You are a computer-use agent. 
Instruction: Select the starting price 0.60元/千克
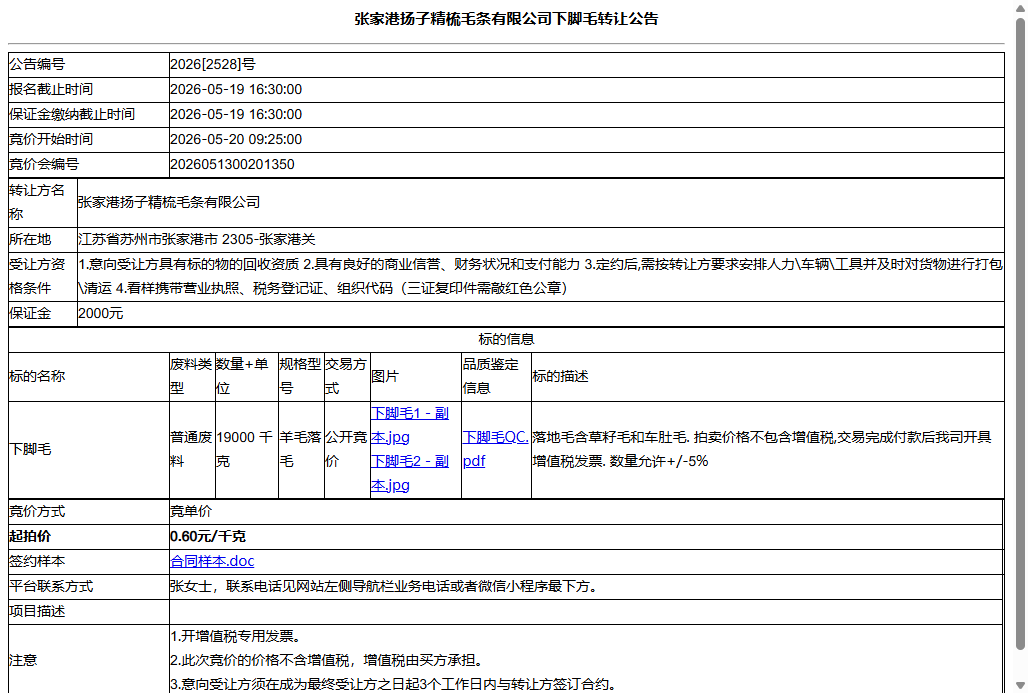click(x=208, y=536)
